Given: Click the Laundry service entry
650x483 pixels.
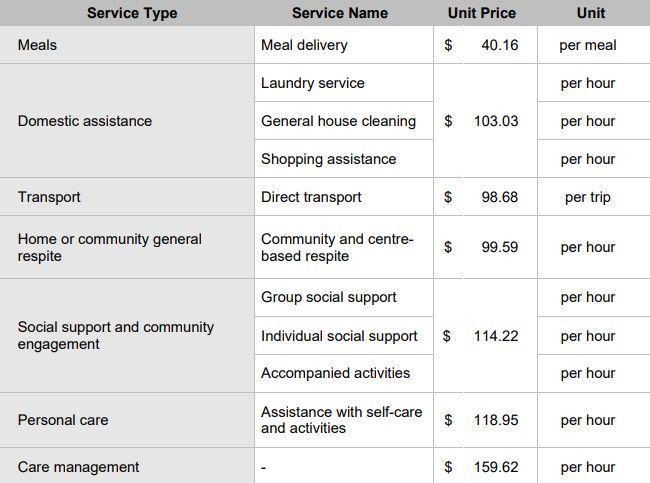Looking at the screenshot, I should [313, 83].
